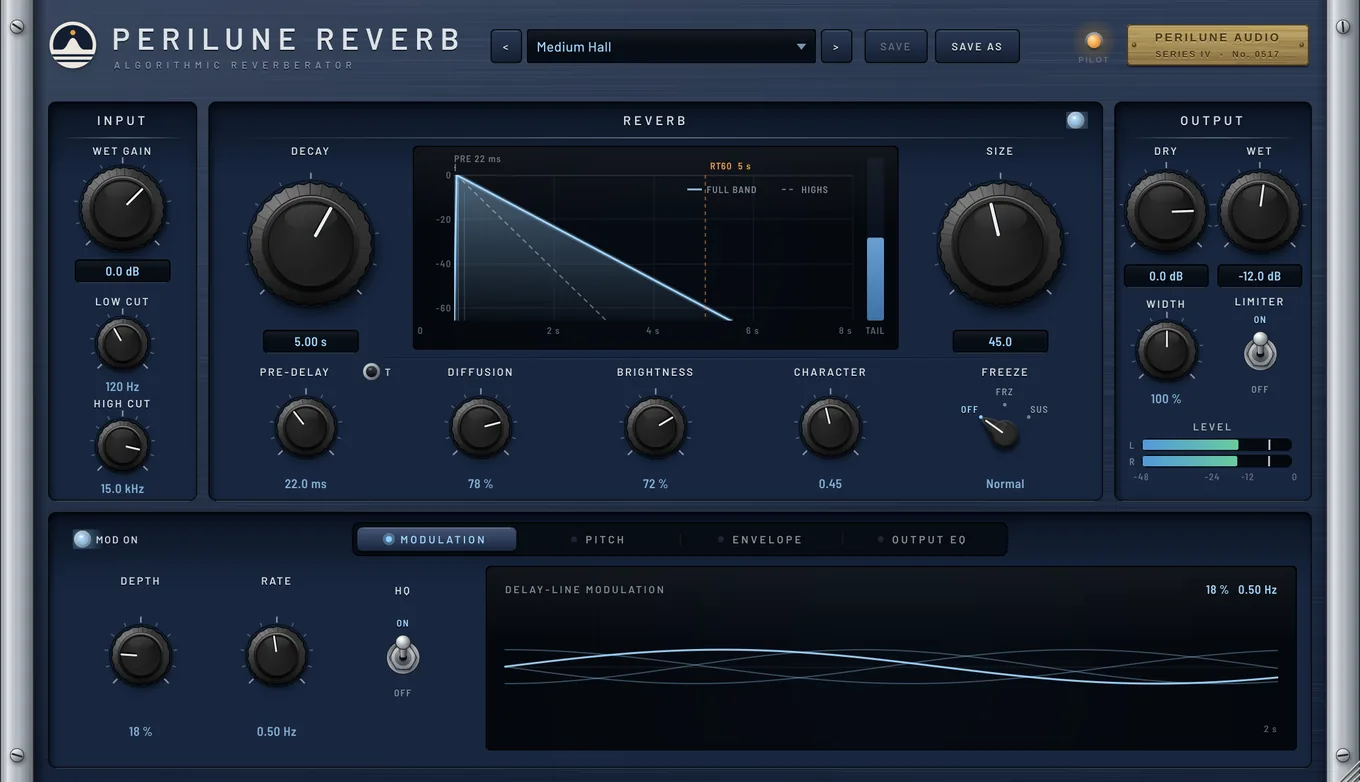Go to the next preset arrow
The image size is (1360, 782).
point(836,46)
